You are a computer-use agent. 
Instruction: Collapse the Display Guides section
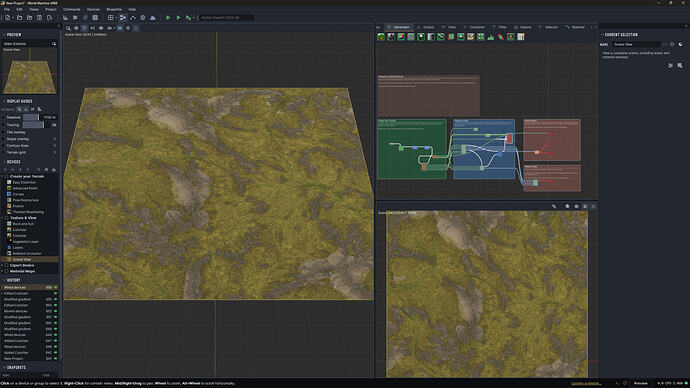point(4,101)
